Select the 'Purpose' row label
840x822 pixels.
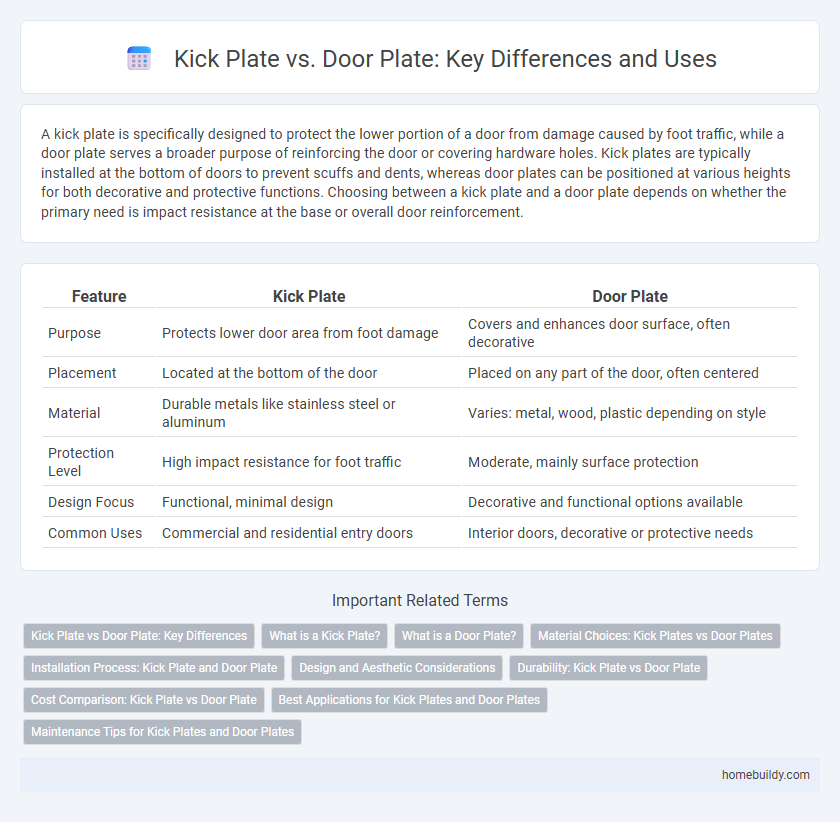(x=75, y=333)
